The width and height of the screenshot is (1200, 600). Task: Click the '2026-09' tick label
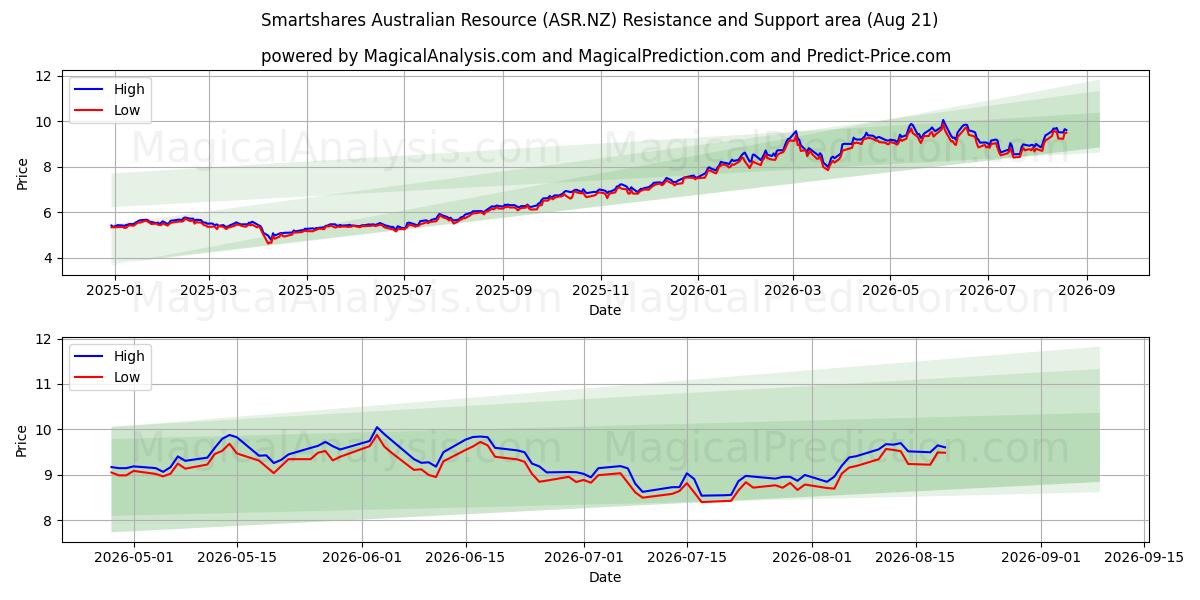tap(1086, 291)
